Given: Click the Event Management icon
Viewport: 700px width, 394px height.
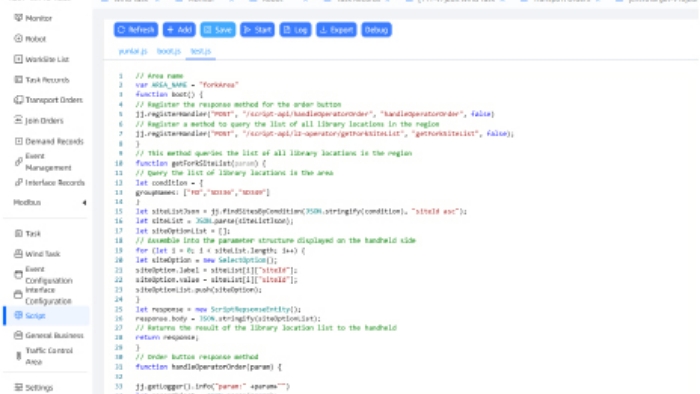Looking at the screenshot, I should [18, 162].
